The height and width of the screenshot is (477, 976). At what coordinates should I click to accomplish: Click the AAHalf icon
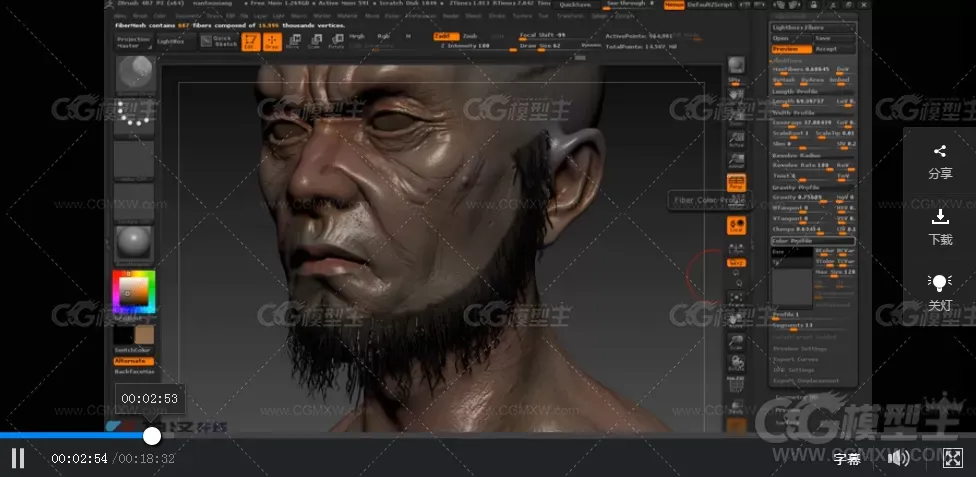coord(736,161)
